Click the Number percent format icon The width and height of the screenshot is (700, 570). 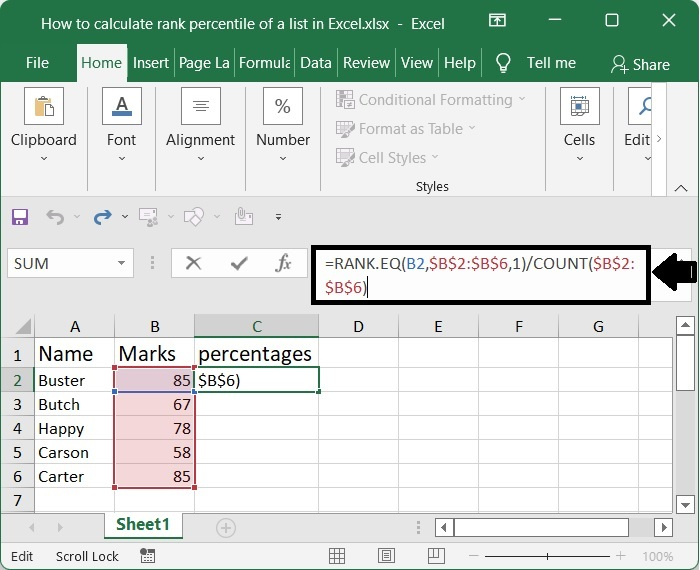[x=283, y=106]
